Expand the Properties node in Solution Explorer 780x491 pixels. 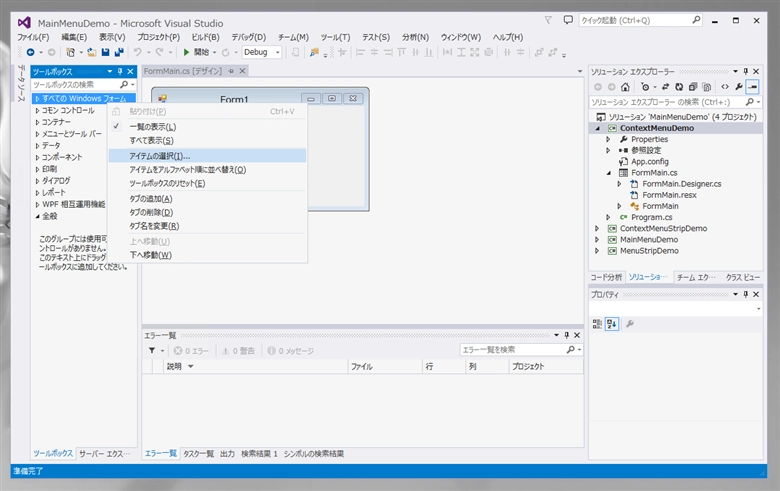click(x=608, y=139)
